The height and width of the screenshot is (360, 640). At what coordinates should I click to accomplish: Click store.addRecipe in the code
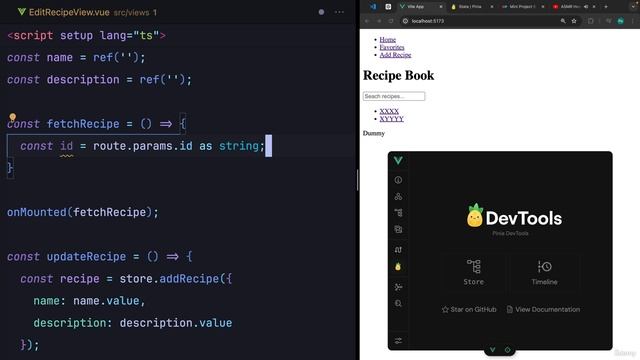[169, 279]
